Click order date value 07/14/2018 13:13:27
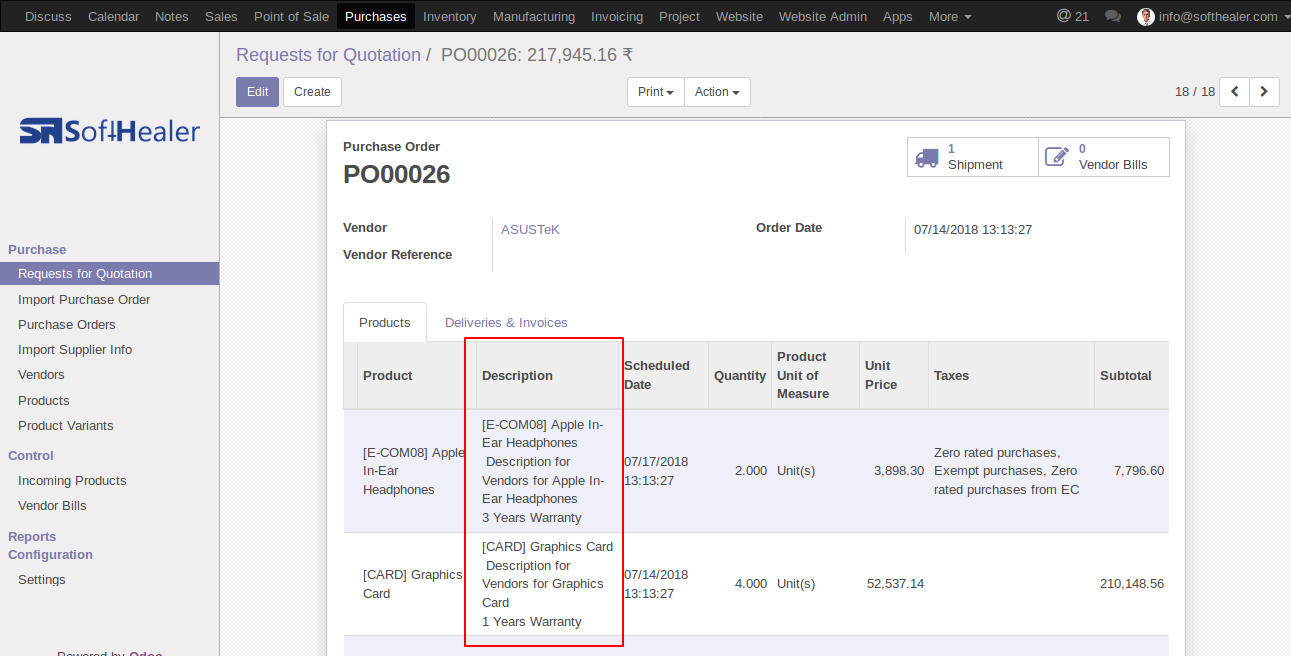1291x656 pixels. click(973, 229)
